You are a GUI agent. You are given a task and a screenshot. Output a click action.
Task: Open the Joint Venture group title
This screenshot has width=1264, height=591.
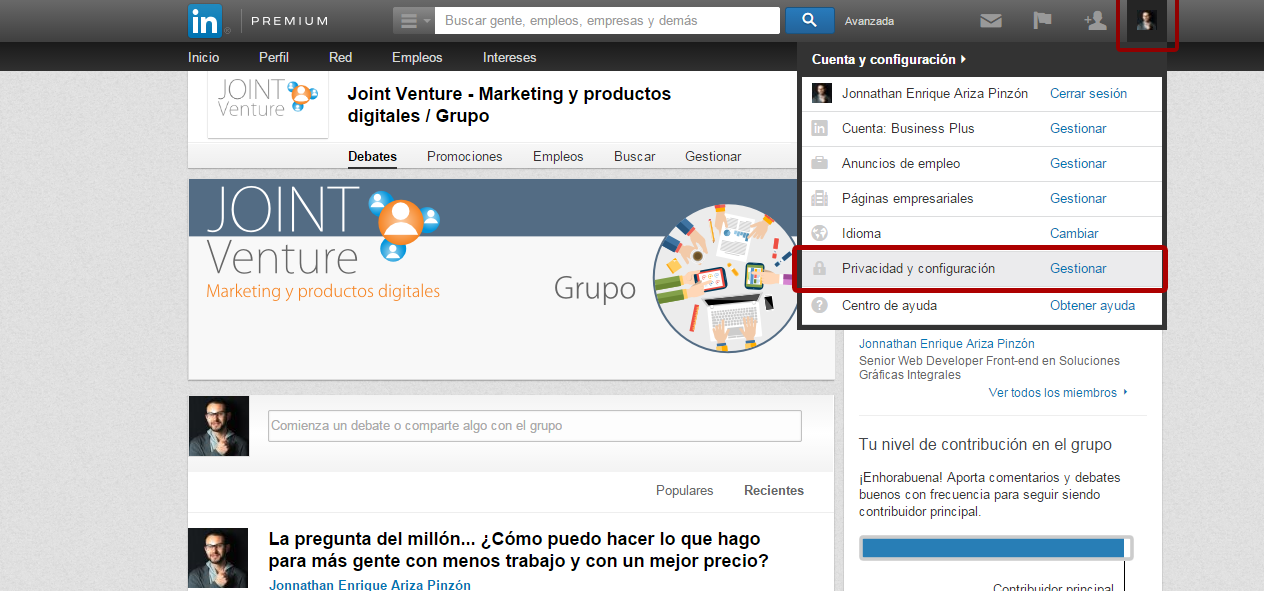pyautogui.click(x=509, y=105)
